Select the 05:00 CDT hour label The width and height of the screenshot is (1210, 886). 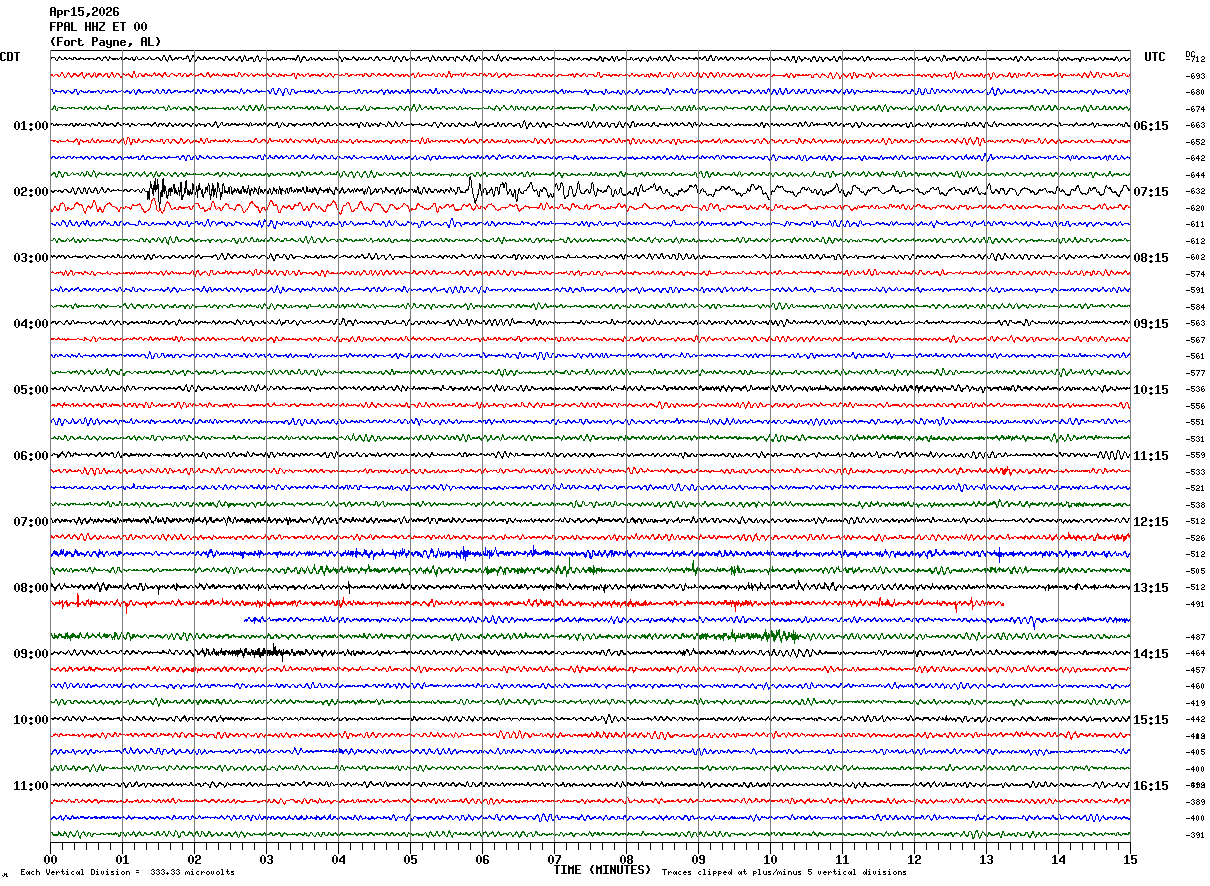30,390
